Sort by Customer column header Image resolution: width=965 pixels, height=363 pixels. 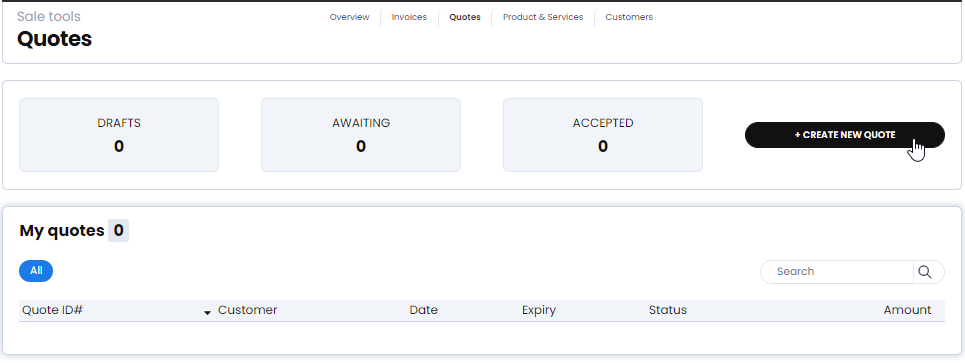click(247, 310)
